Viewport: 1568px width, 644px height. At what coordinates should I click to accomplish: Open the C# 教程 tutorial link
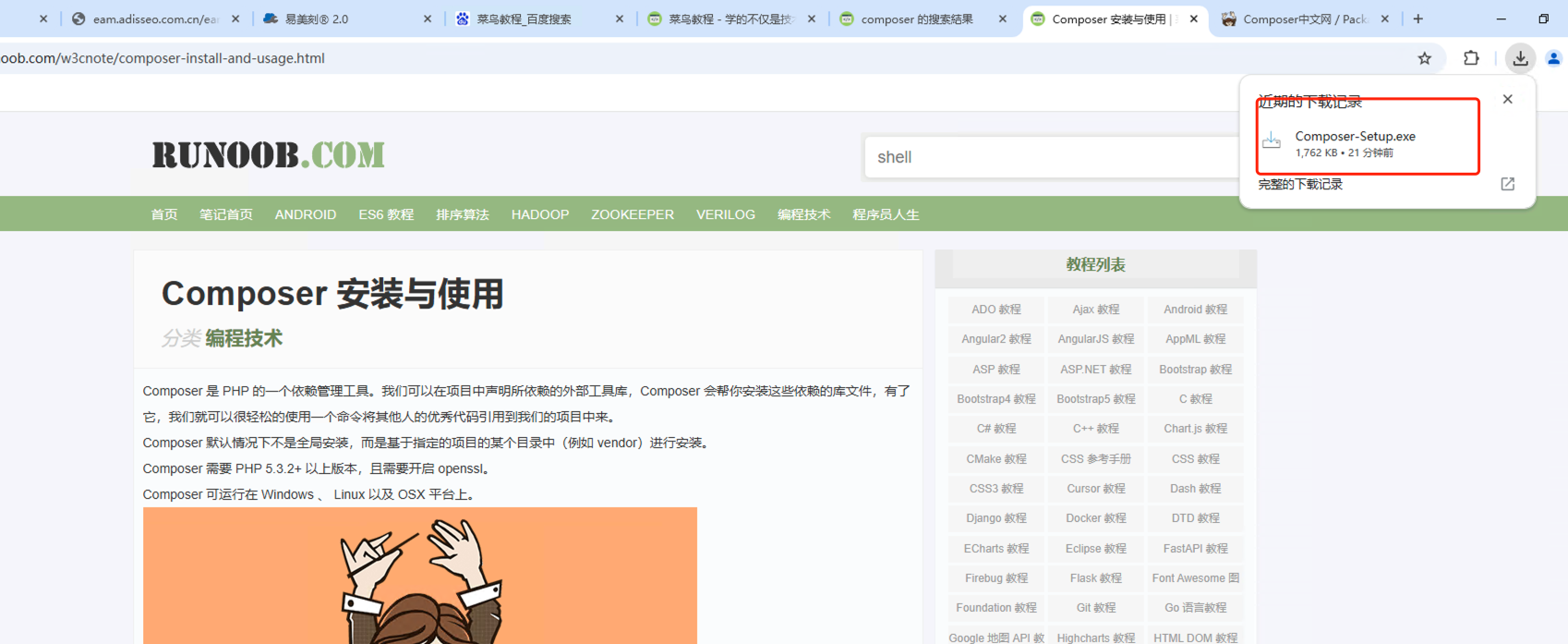click(x=996, y=429)
